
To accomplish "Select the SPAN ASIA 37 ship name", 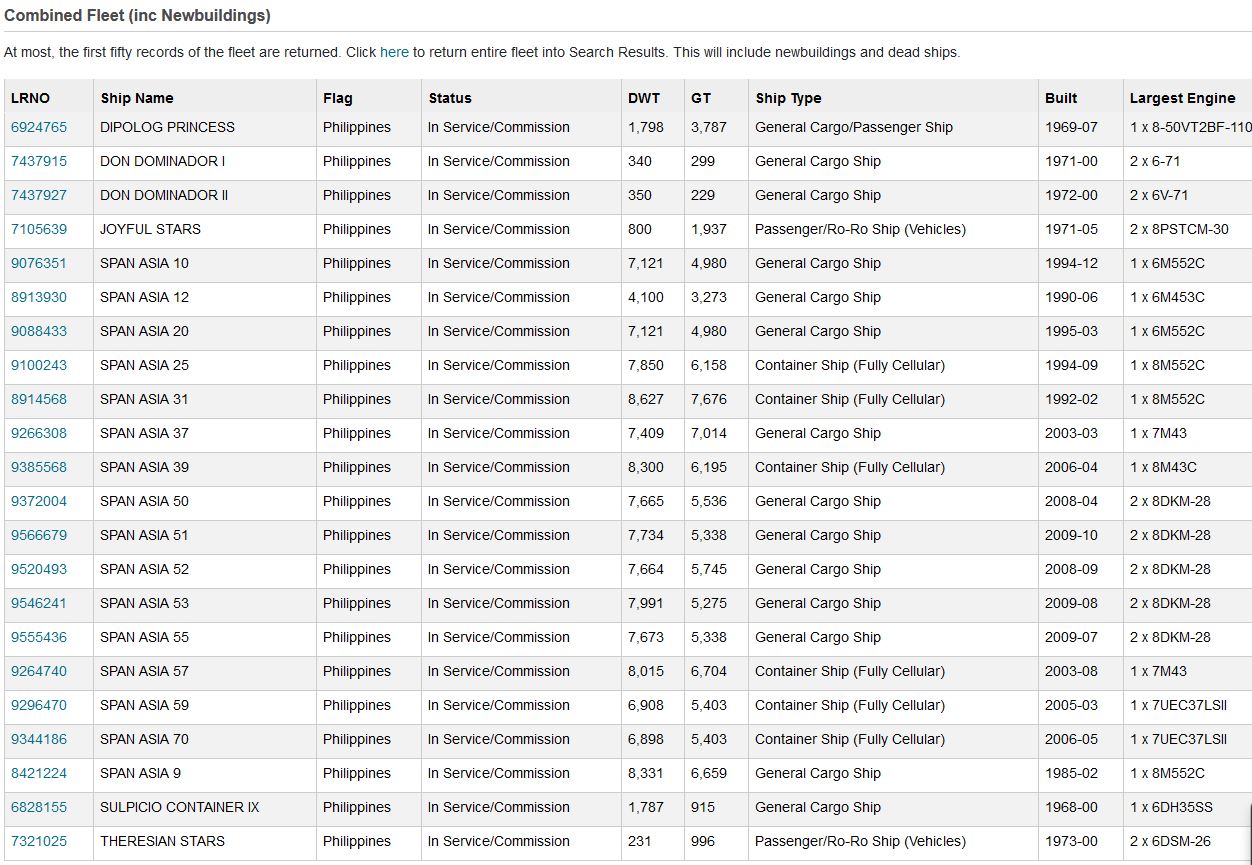I will coord(144,433).
